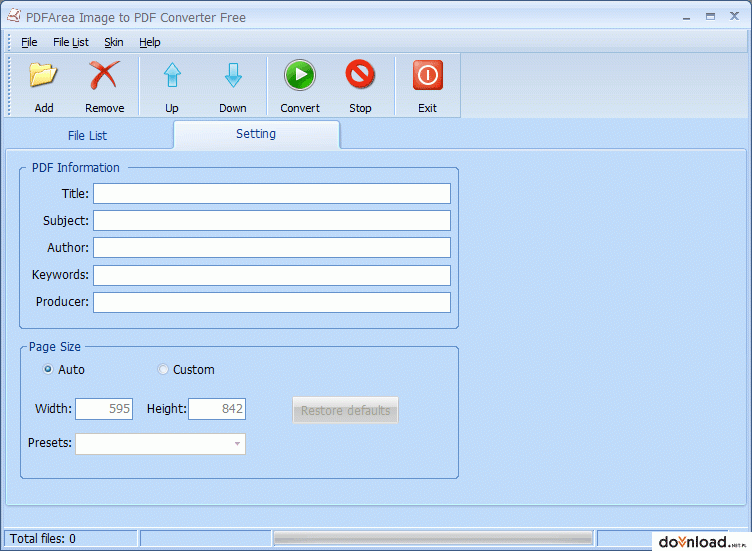752x551 pixels.
Task: Click the Remove red X icon
Action: (x=104, y=75)
